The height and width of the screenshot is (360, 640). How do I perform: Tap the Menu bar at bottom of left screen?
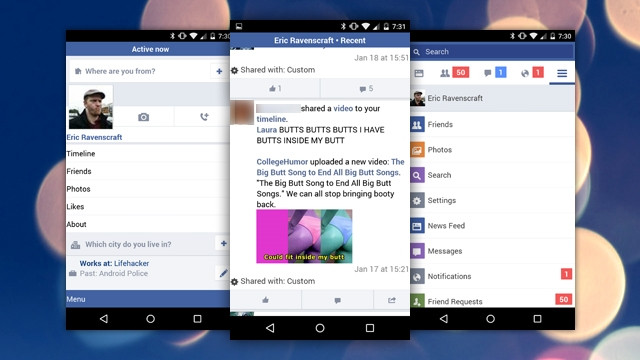coord(148,299)
